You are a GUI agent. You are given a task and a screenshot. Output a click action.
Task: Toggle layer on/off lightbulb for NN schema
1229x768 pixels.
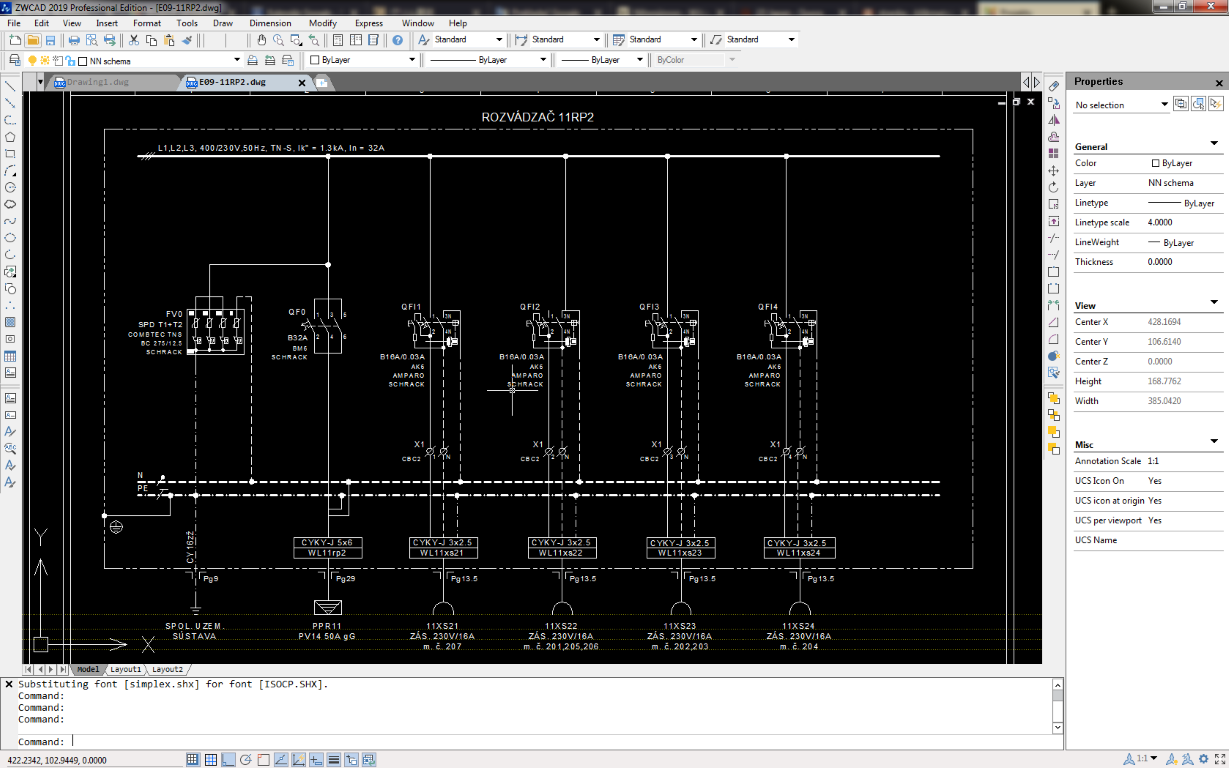click(x=33, y=61)
